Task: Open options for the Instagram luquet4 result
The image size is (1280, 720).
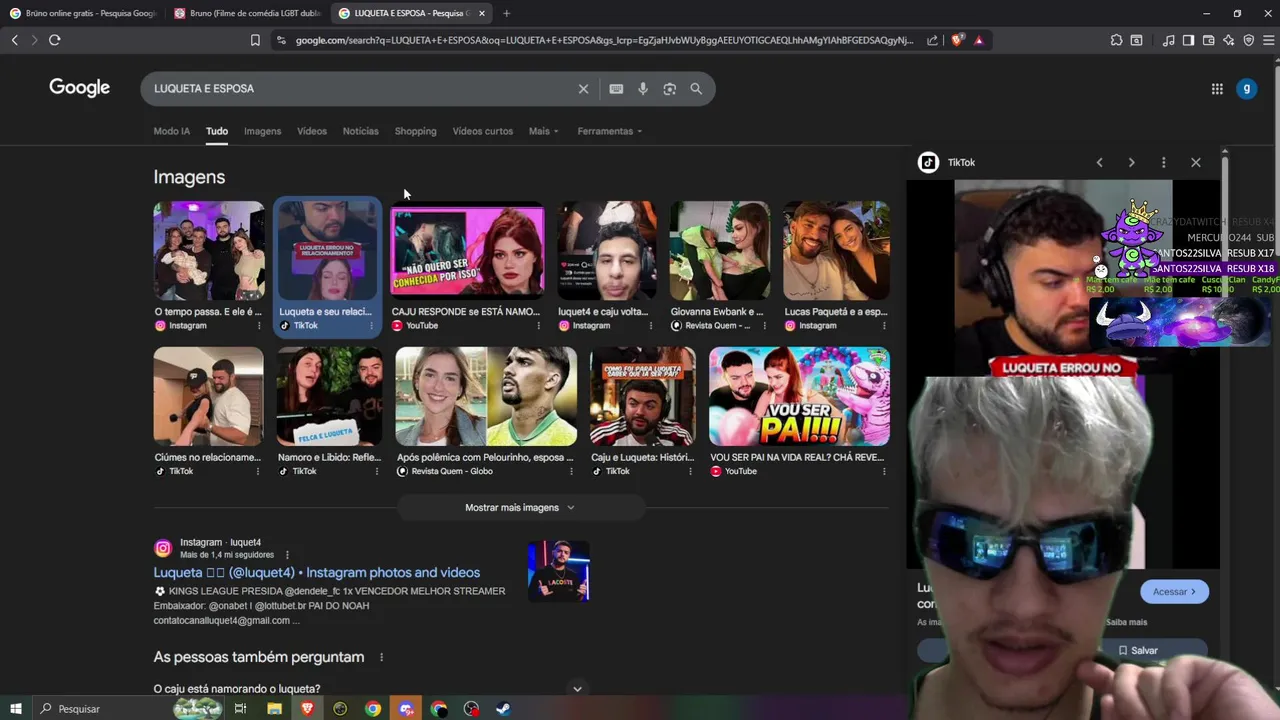Action: 287,555
